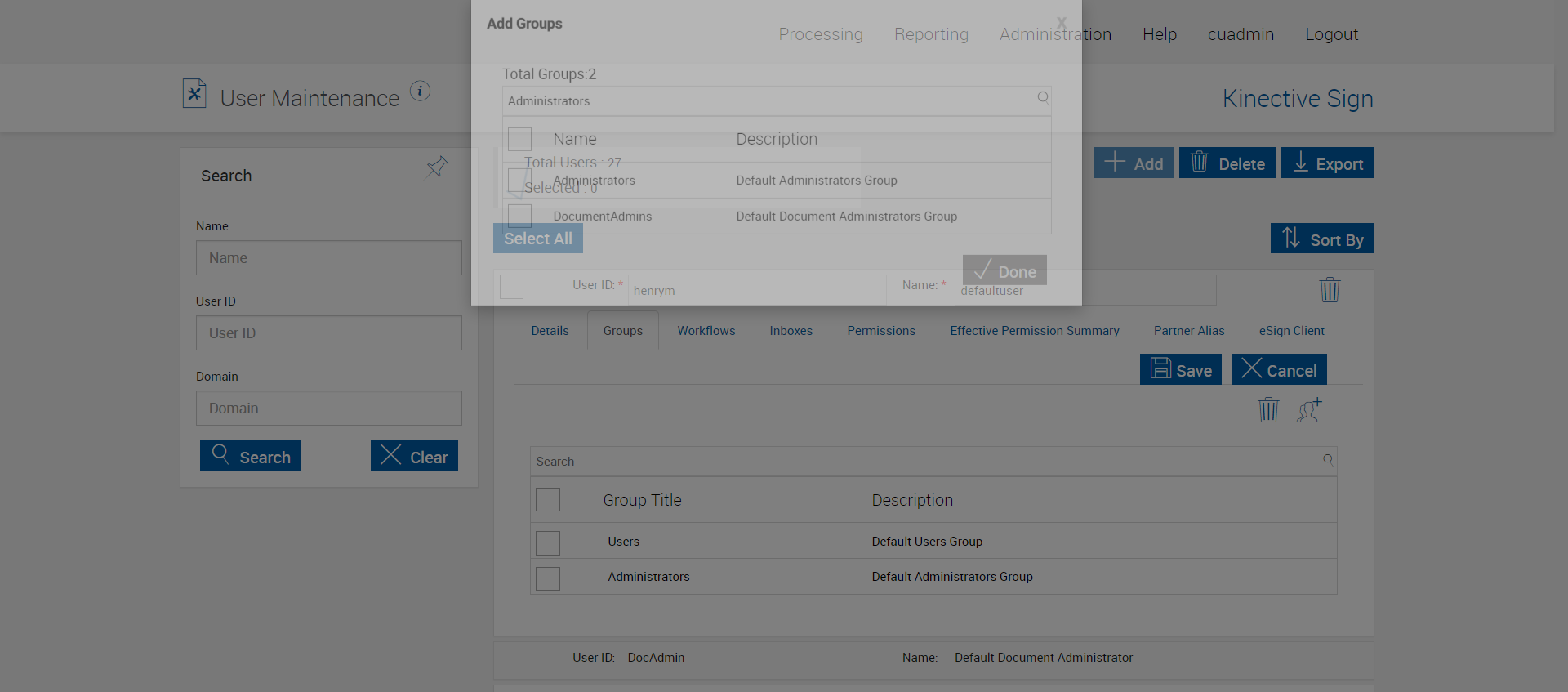Tick the checkbox beside the Group Title header

point(548,500)
